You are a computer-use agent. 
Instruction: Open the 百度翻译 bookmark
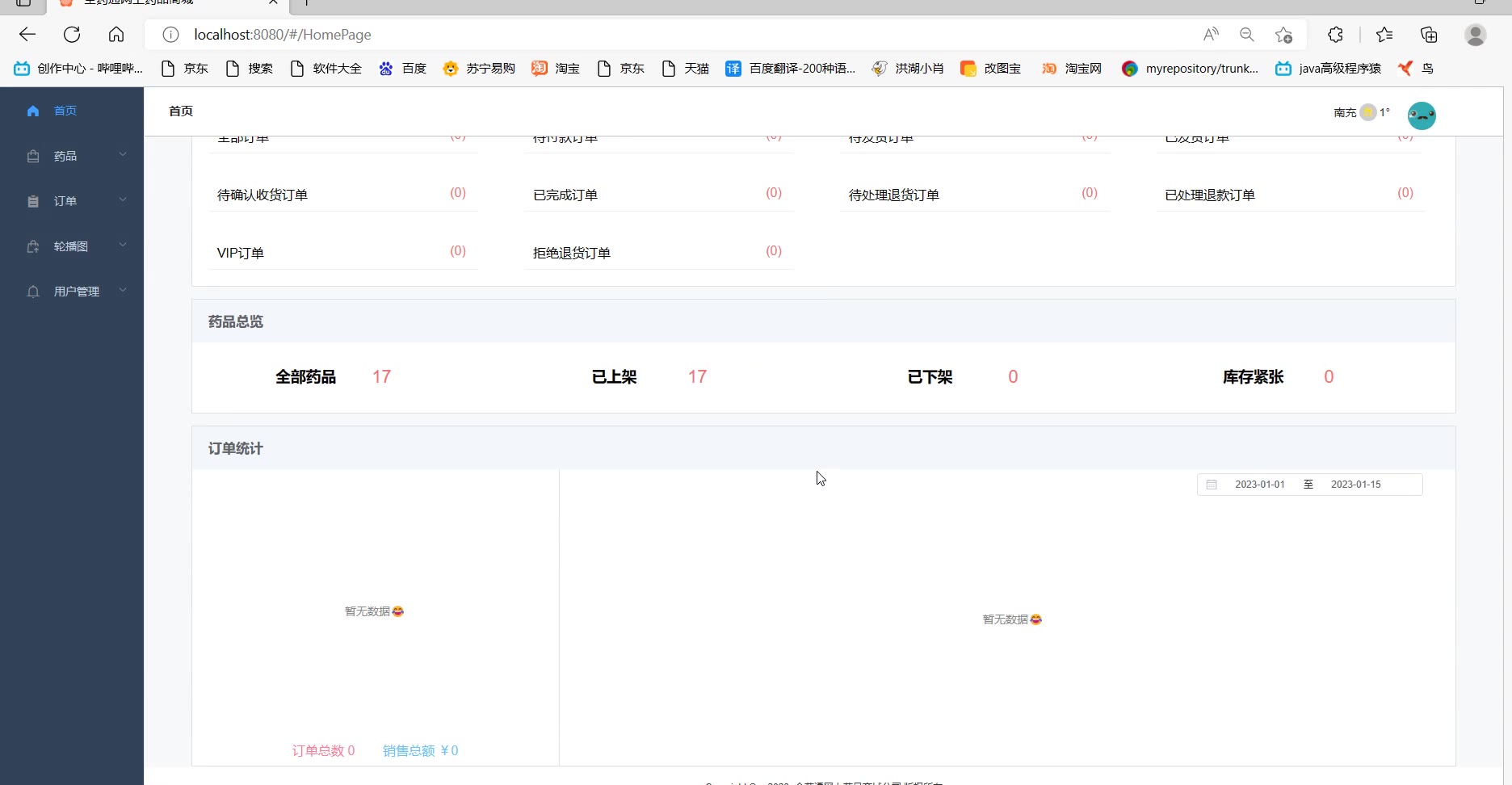[x=790, y=69]
